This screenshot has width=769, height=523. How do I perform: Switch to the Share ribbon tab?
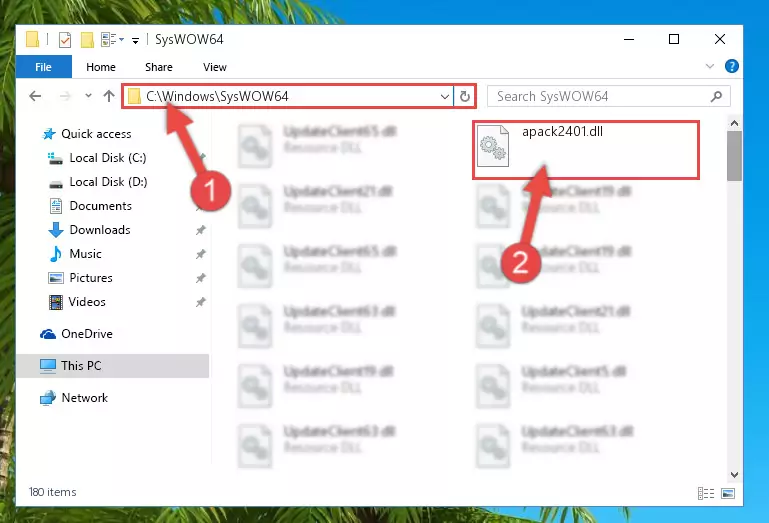coord(158,67)
